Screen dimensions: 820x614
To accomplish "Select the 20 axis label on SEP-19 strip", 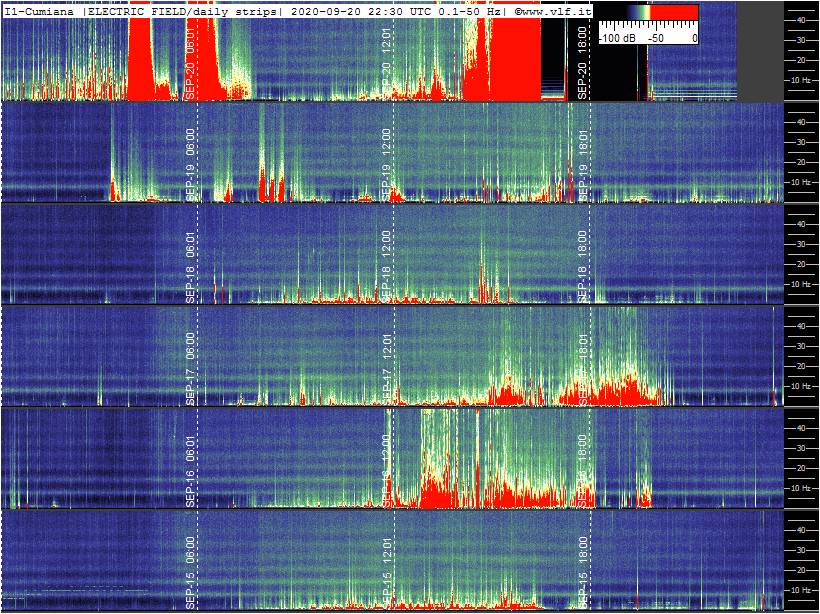I will (800, 162).
